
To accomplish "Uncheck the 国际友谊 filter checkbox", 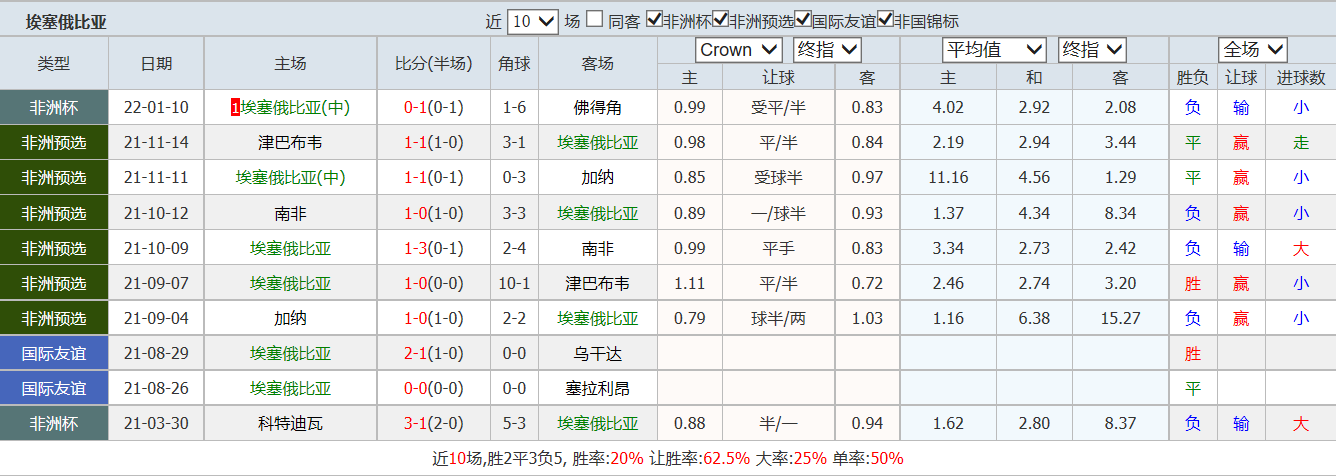I will pyautogui.click(x=803, y=20).
